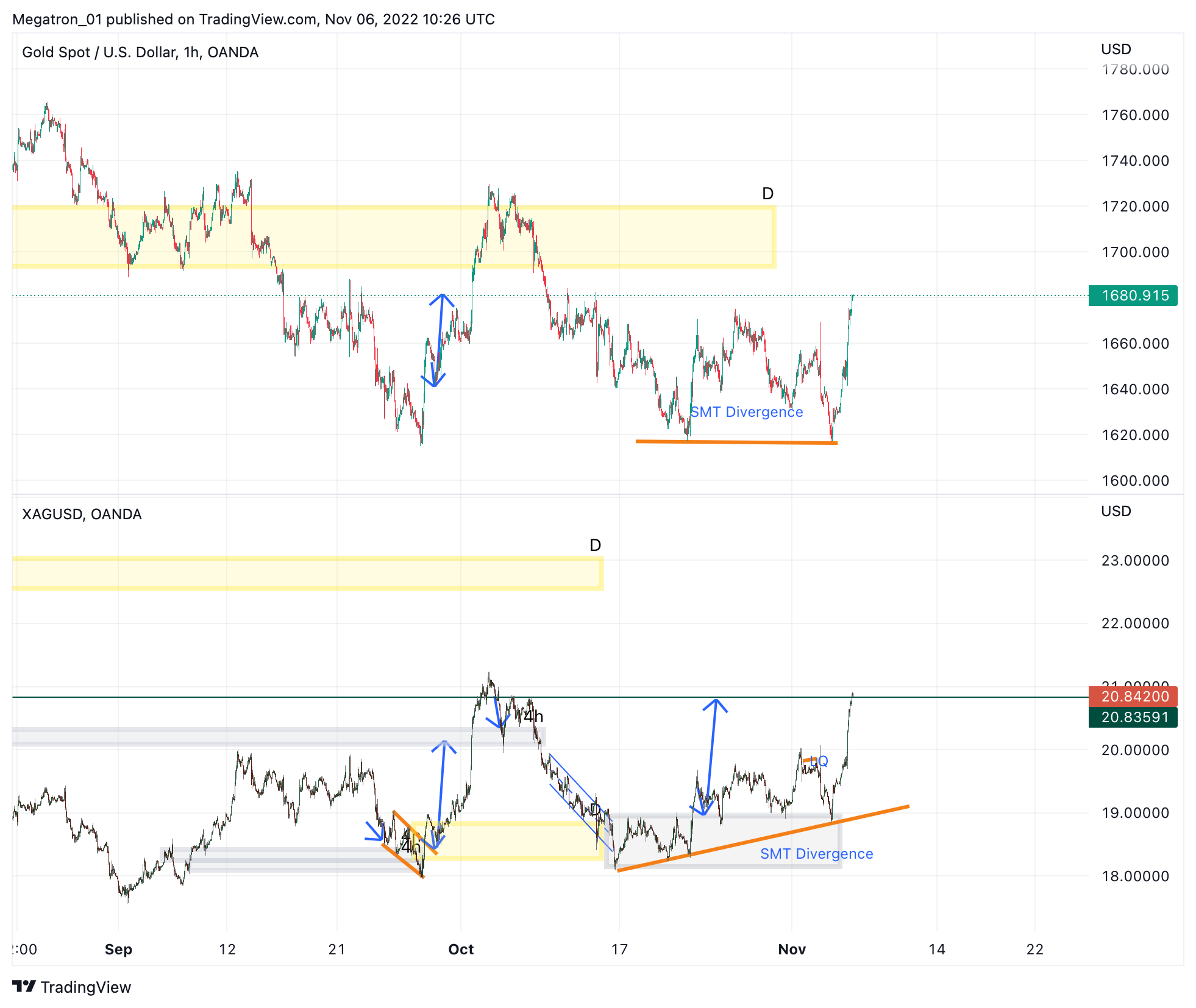Click the 19.00000 silver axis label
This screenshot has width=1196, height=1008.
coord(1135,813)
